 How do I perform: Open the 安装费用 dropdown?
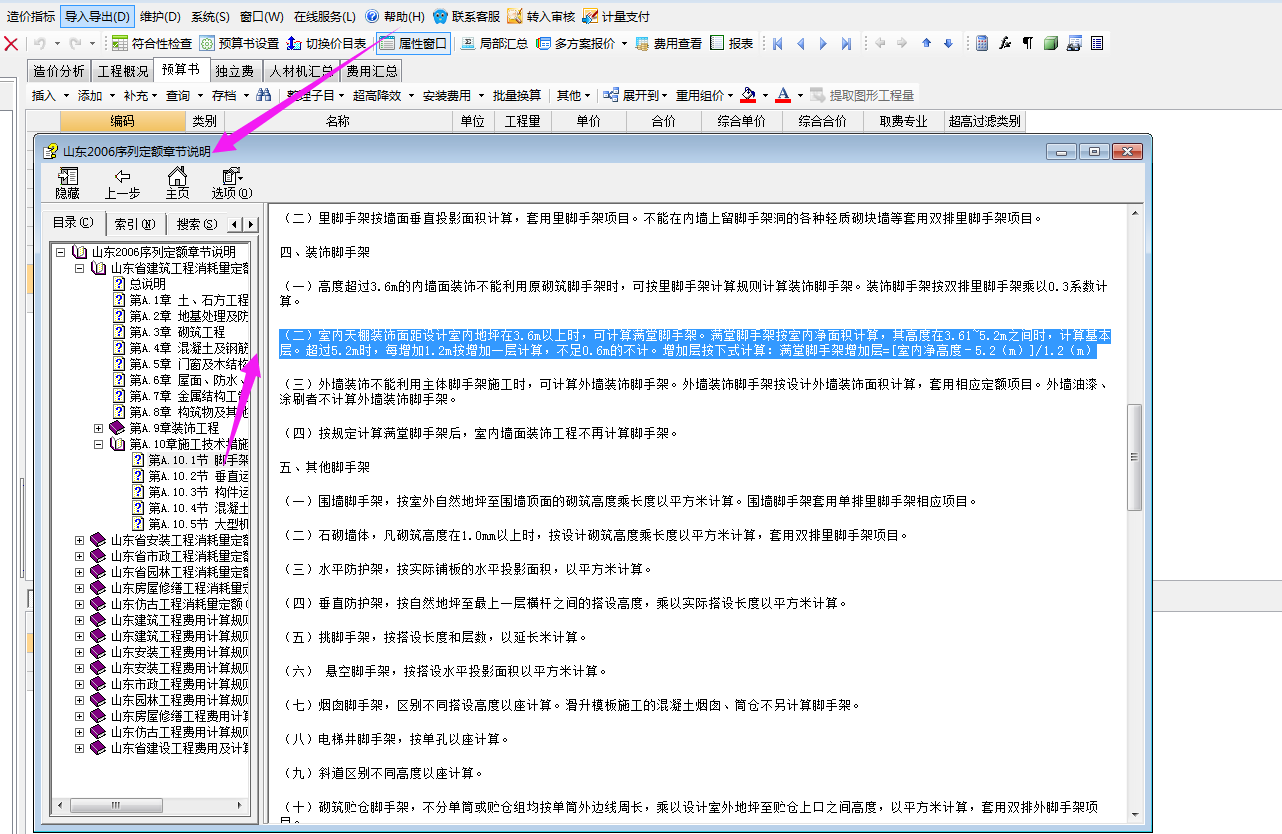coord(453,95)
